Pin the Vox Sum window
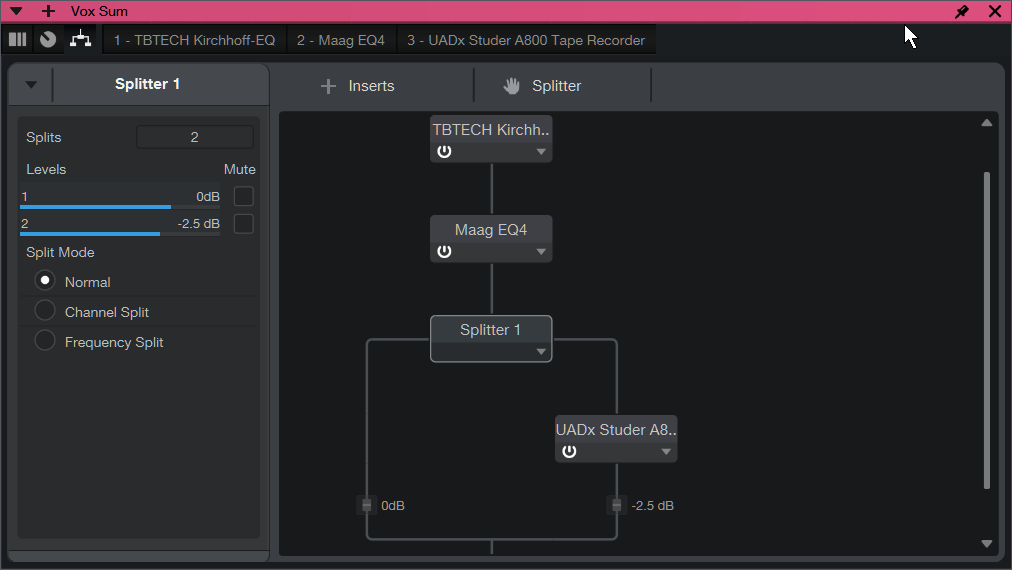This screenshot has width=1012, height=570. click(x=962, y=11)
